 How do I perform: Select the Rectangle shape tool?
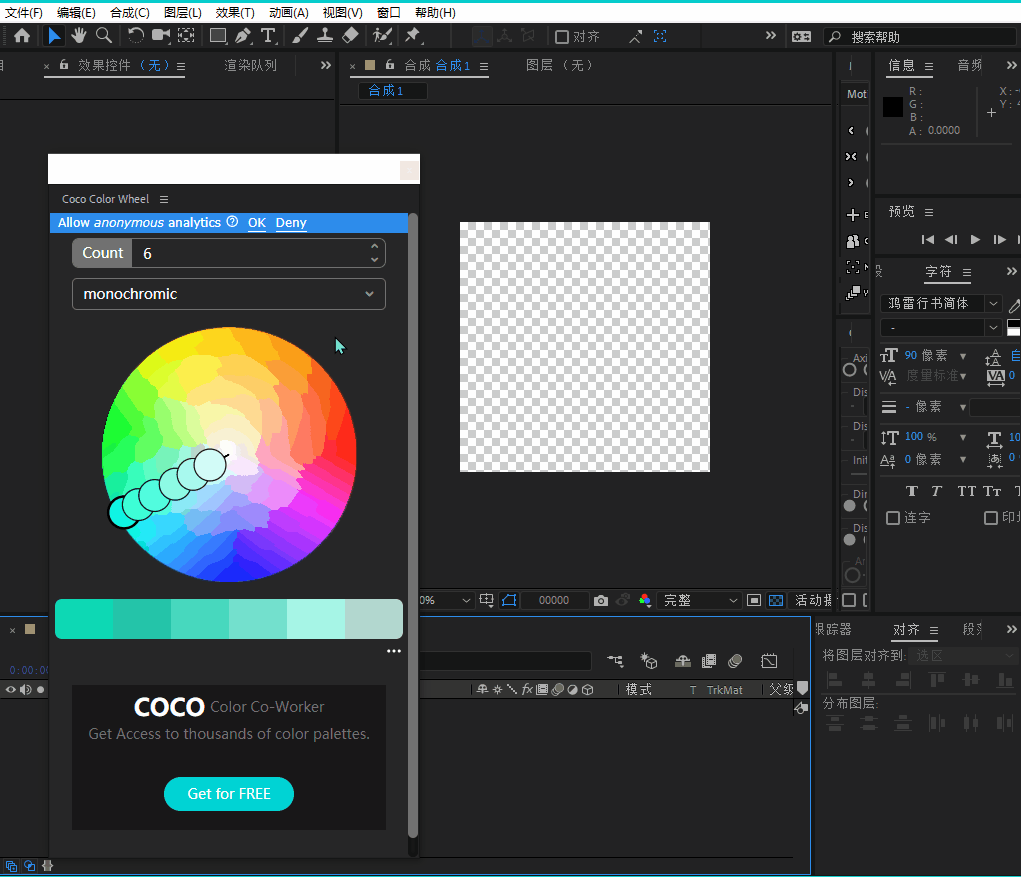click(x=218, y=36)
